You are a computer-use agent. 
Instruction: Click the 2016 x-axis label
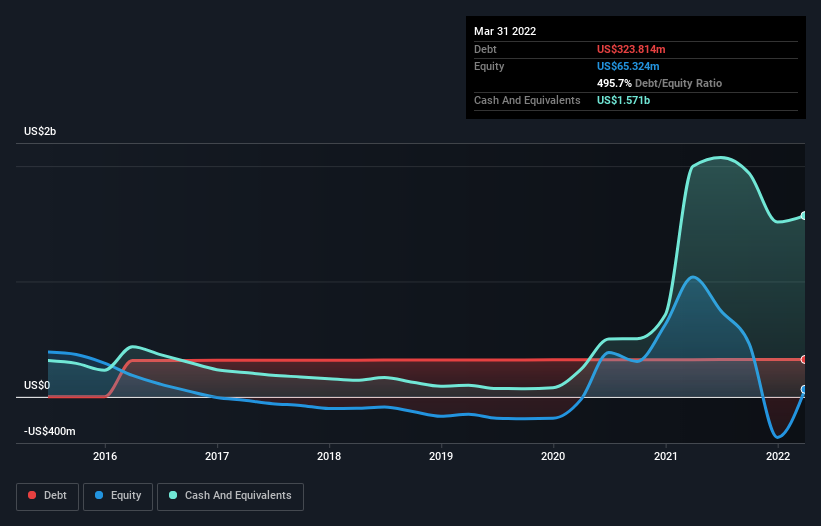click(x=105, y=456)
